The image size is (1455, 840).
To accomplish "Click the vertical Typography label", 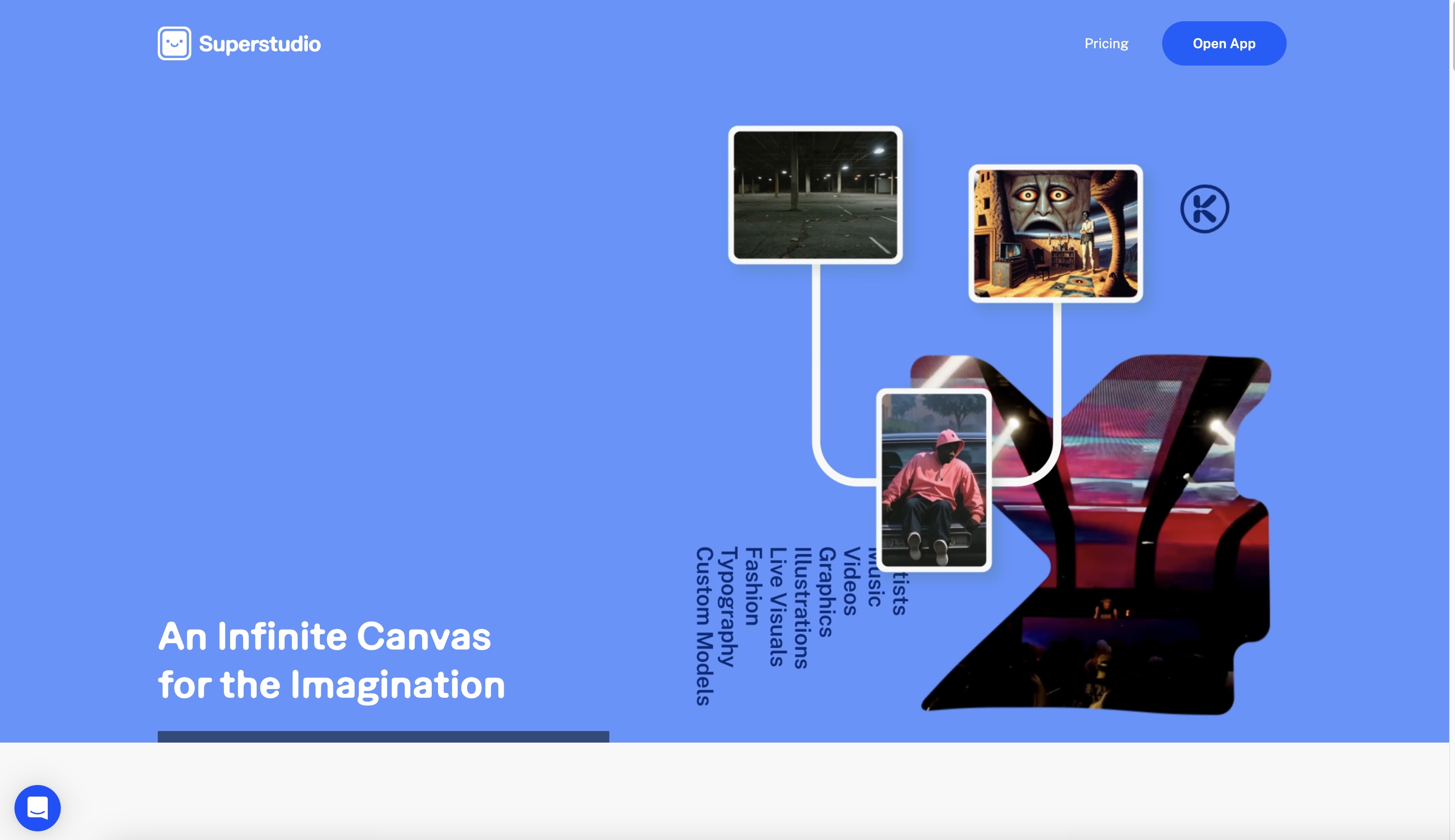I will [x=728, y=607].
